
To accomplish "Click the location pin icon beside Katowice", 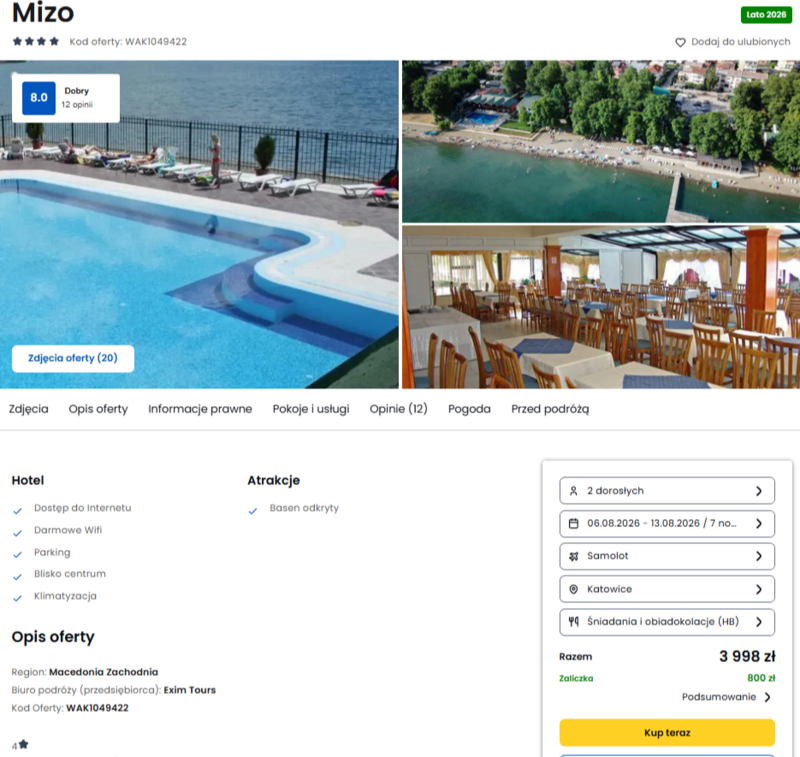I will point(573,589).
